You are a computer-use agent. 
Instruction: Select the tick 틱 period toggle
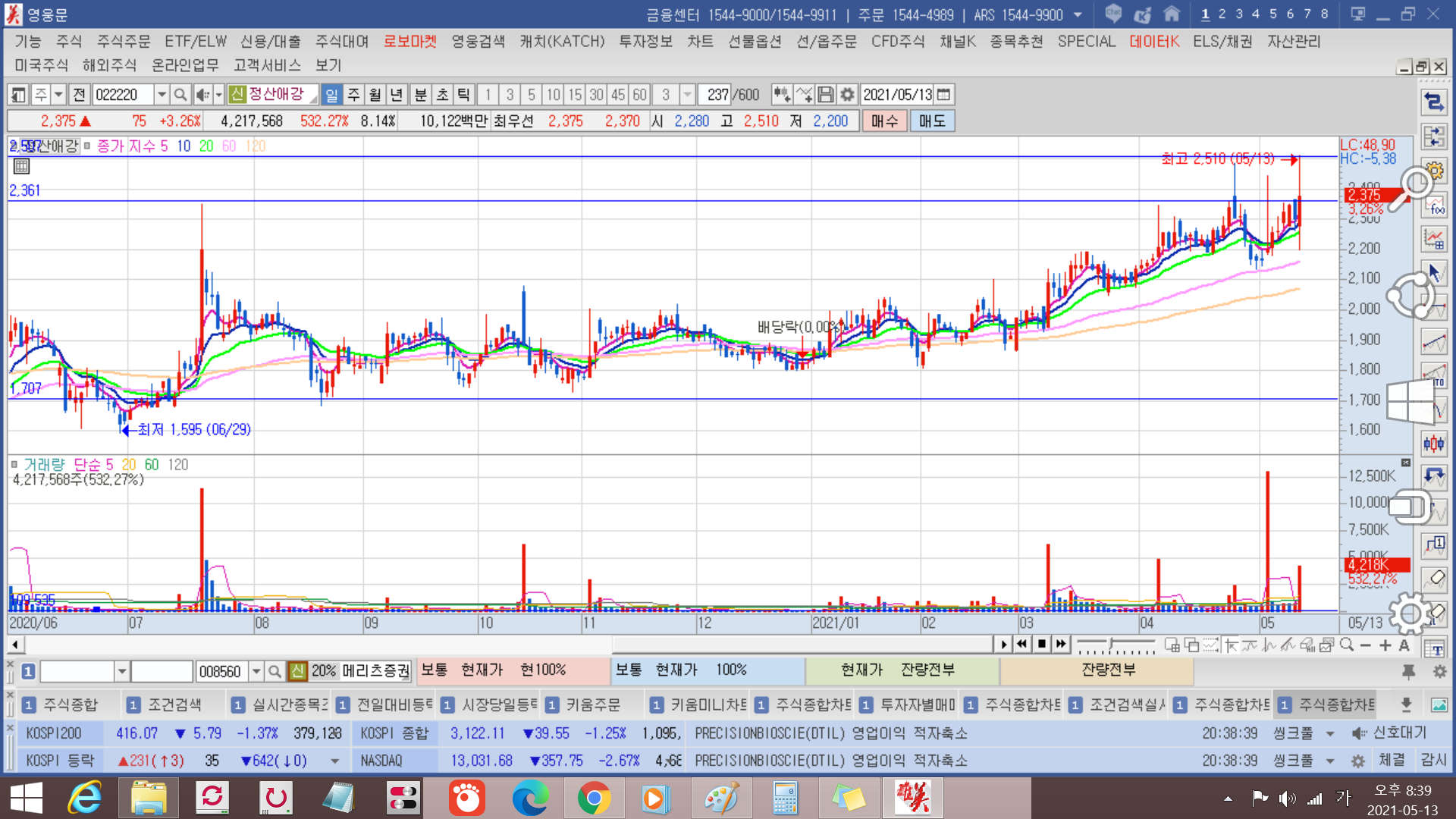(x=463, y=95)
